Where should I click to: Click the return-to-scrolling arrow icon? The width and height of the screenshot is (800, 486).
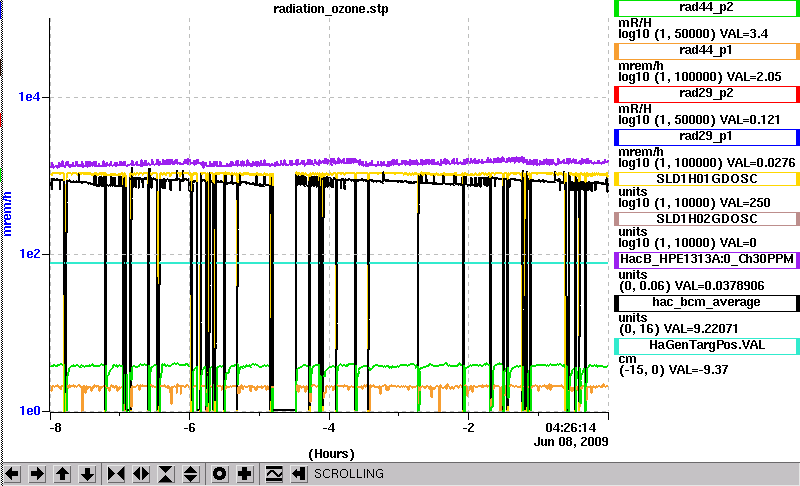[299, 474]
